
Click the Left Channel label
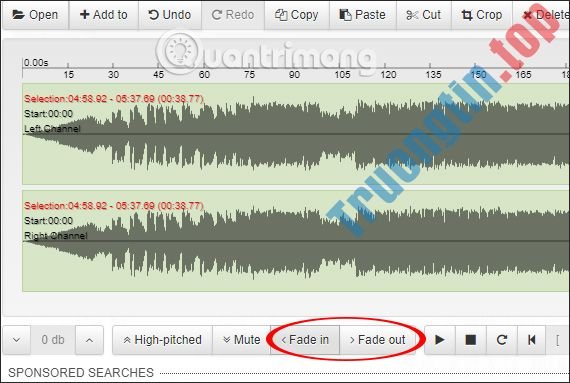[52, 129]
